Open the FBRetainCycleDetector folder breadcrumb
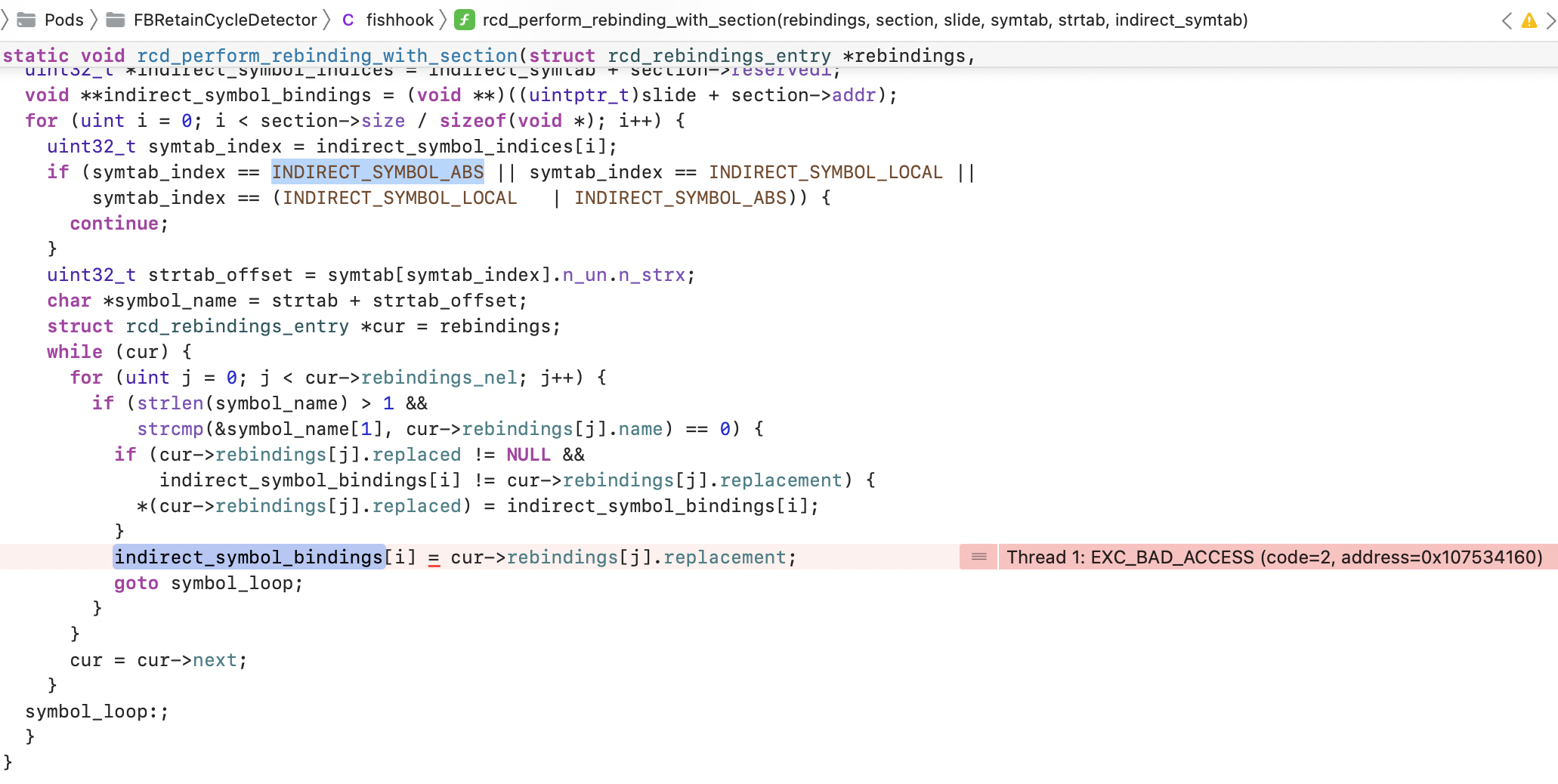Screen dimensions: 1558x784 pyautogui.click(x=212, y=20)
